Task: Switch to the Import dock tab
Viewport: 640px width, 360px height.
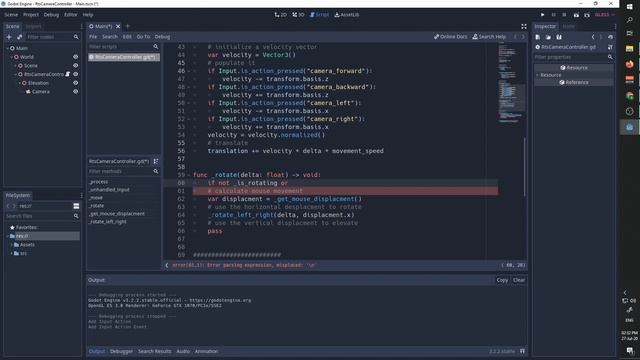Action: tap(33, 27)
